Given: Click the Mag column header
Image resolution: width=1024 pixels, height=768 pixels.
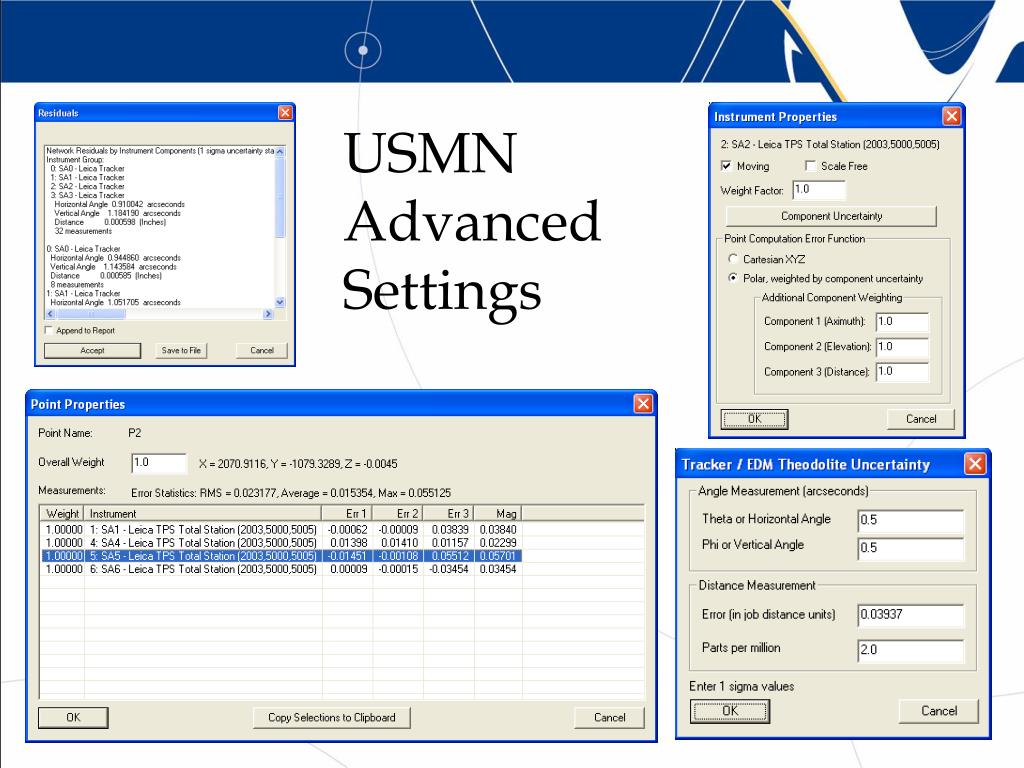Looking at the screenshot, I should point(498,513).
